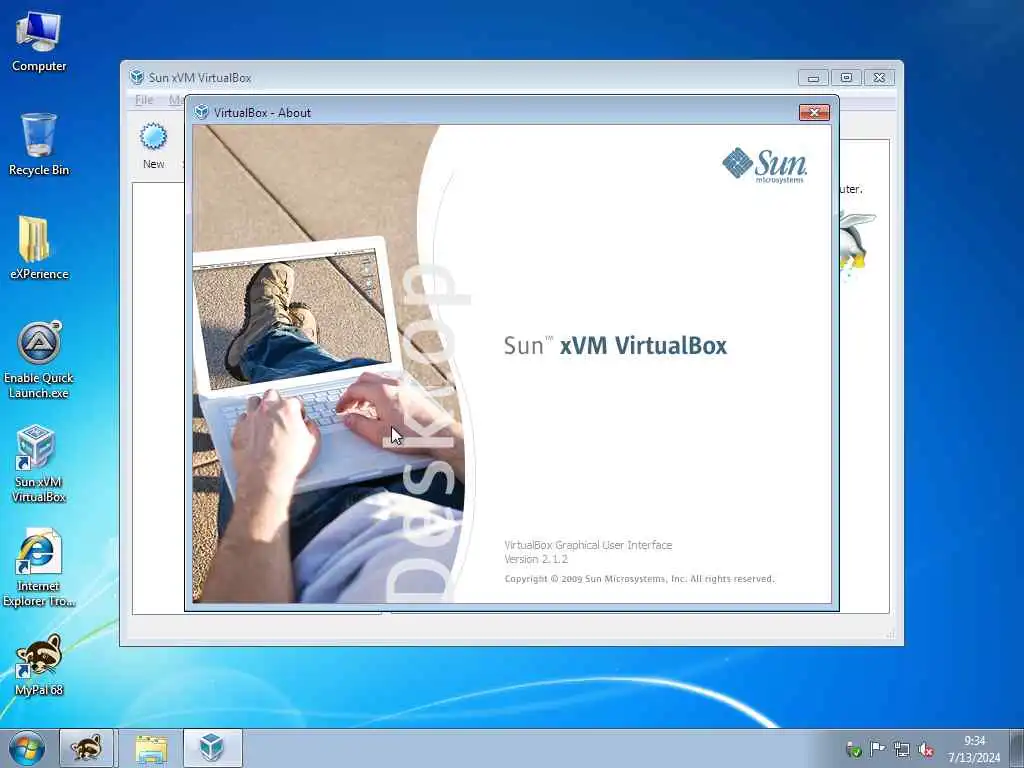Open the File menu in Sun xVM VirtualBox
1024x768 pixels.
[x=144, y=100]
